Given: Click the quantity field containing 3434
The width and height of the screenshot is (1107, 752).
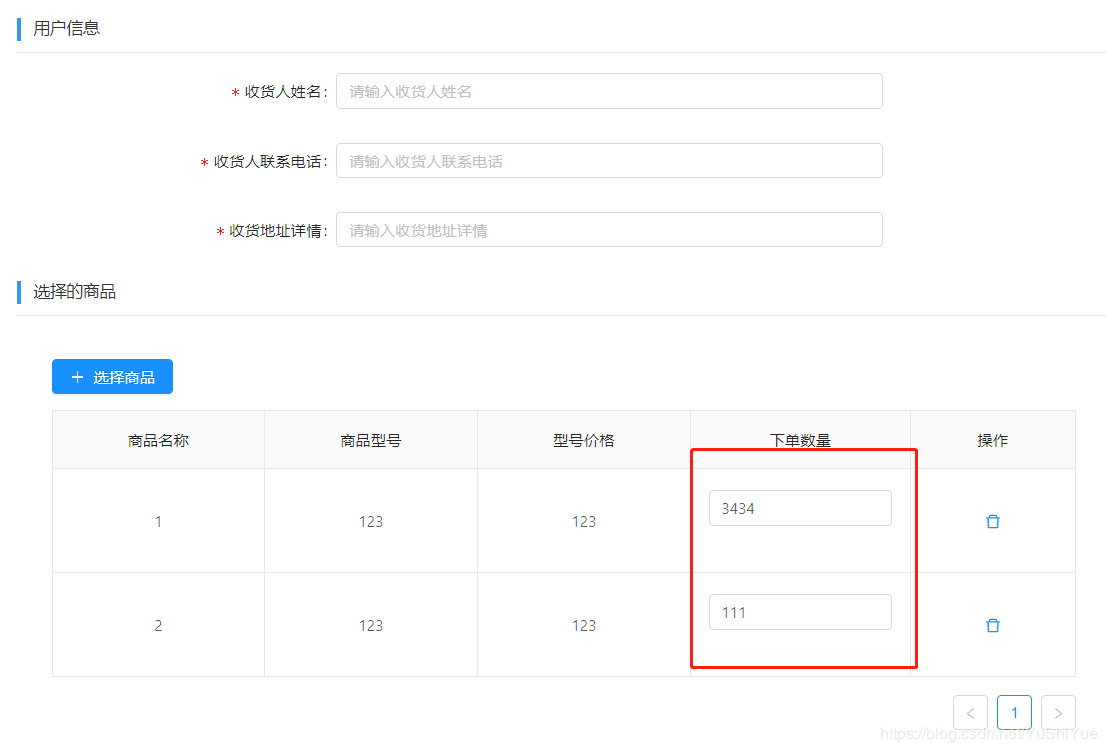Looking at the screenshot, I should click(799, 508).
